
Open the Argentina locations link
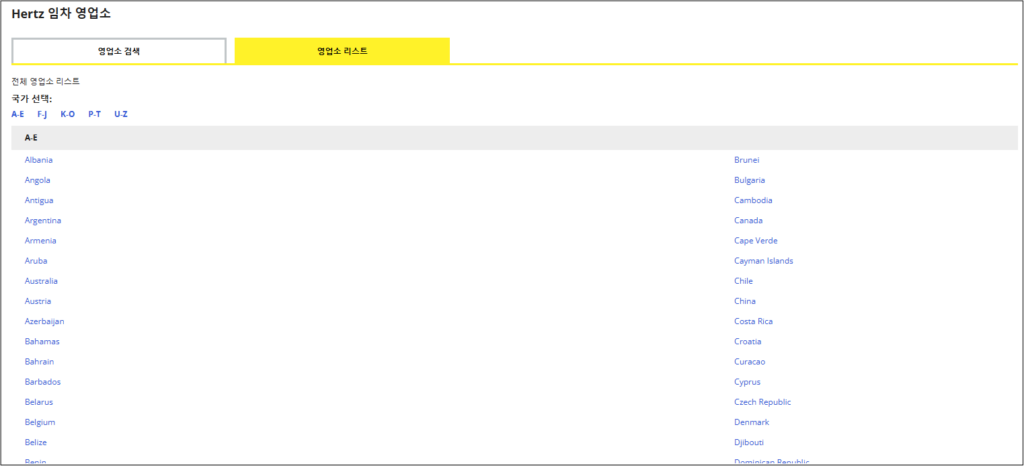tap(43, 221)
